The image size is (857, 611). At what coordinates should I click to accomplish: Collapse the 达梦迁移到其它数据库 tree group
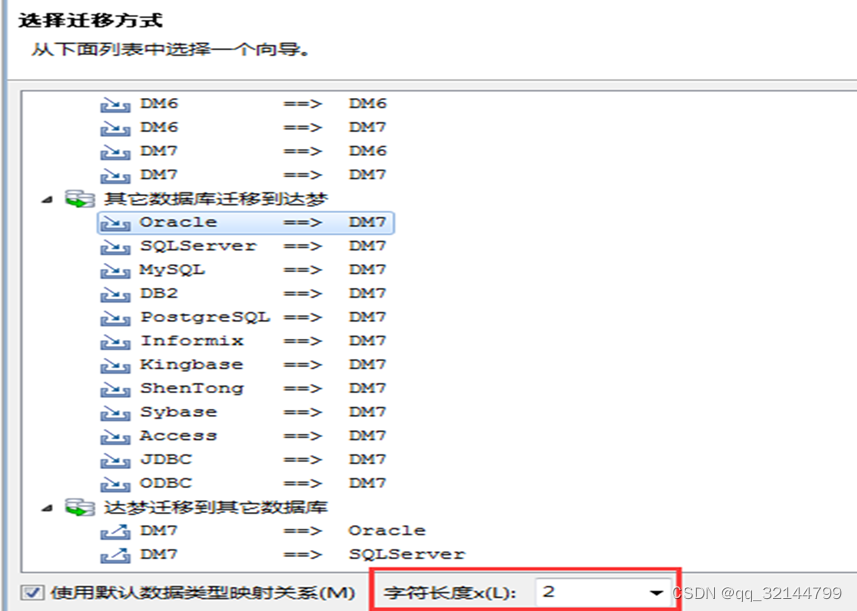[x=47, y=508]
